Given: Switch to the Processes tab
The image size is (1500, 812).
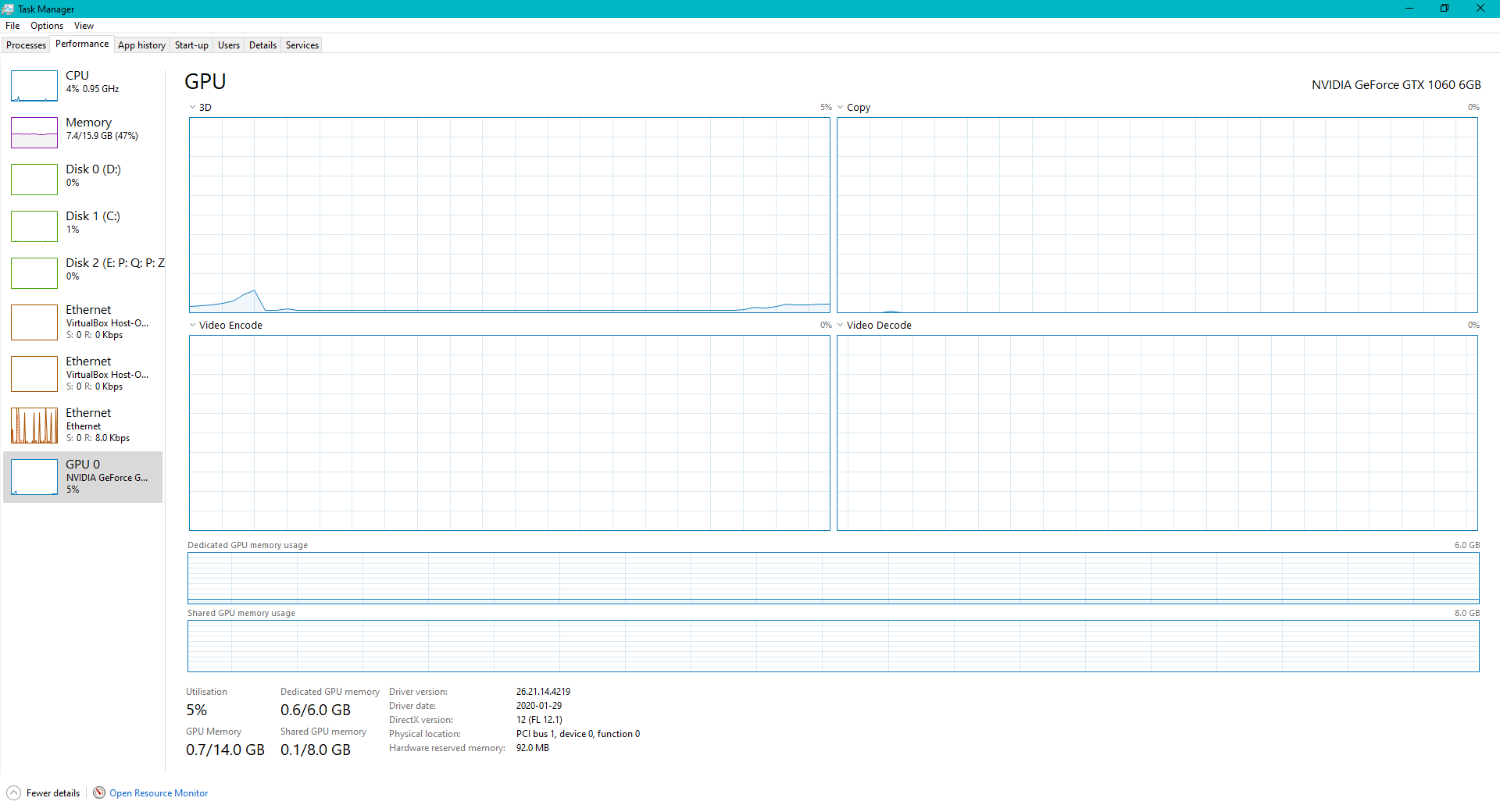Looking at the screenshot, I should pyautogui.click(x=26, y=45).
